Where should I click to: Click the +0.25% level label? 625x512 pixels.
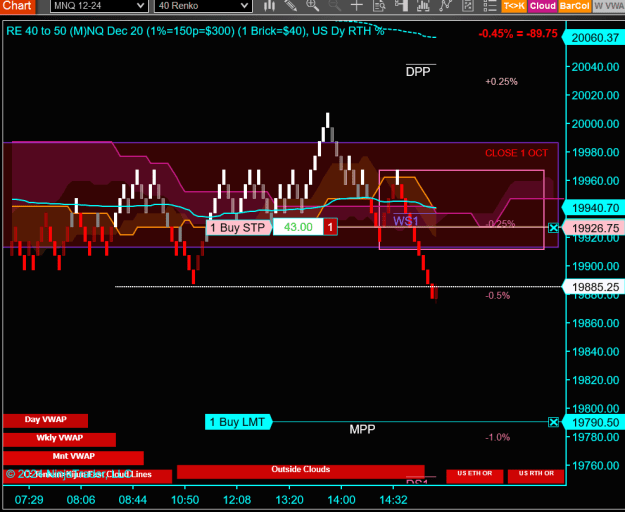tap(501, 82)
